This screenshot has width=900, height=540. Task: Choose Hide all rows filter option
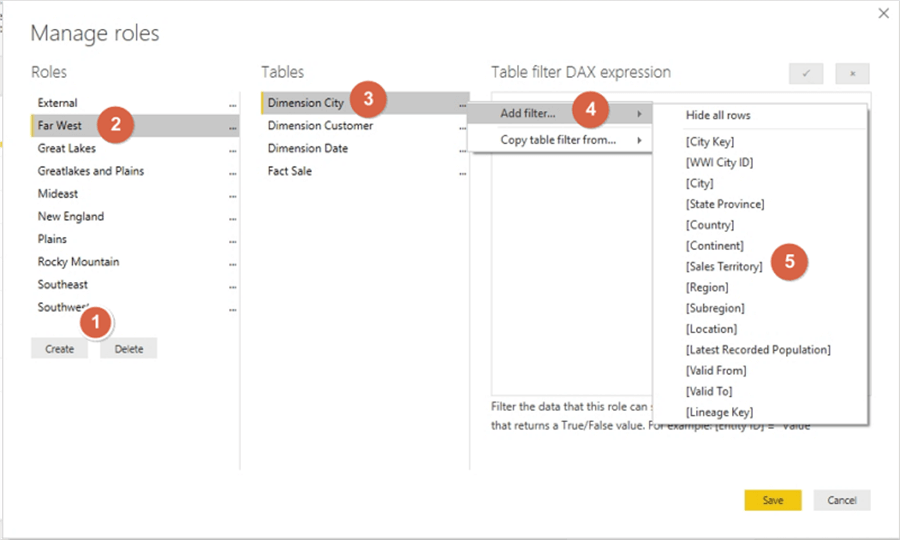[718, 116]
